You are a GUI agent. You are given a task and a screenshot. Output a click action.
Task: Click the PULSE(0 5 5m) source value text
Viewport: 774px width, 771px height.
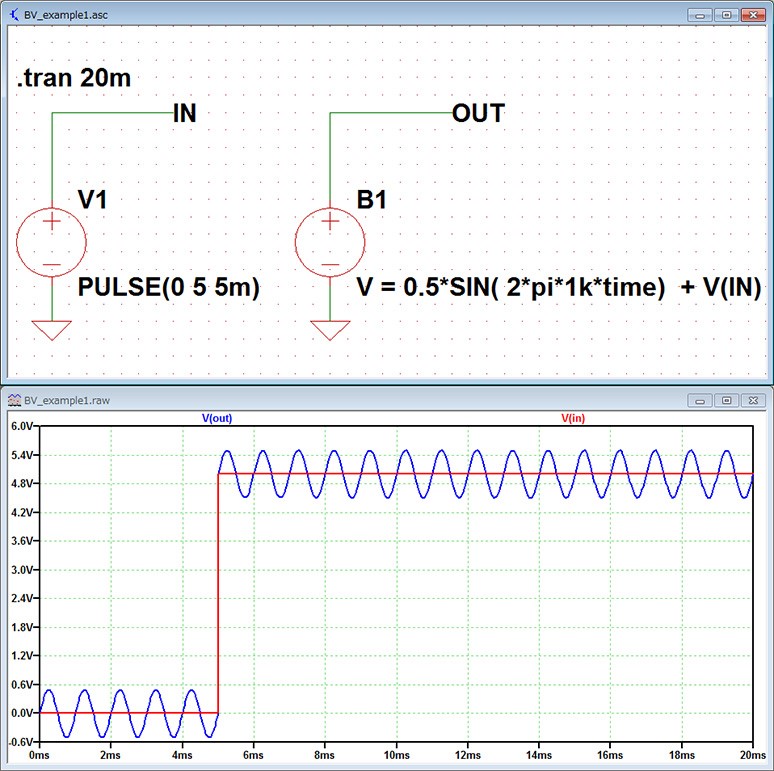click(x=168, y=288)
